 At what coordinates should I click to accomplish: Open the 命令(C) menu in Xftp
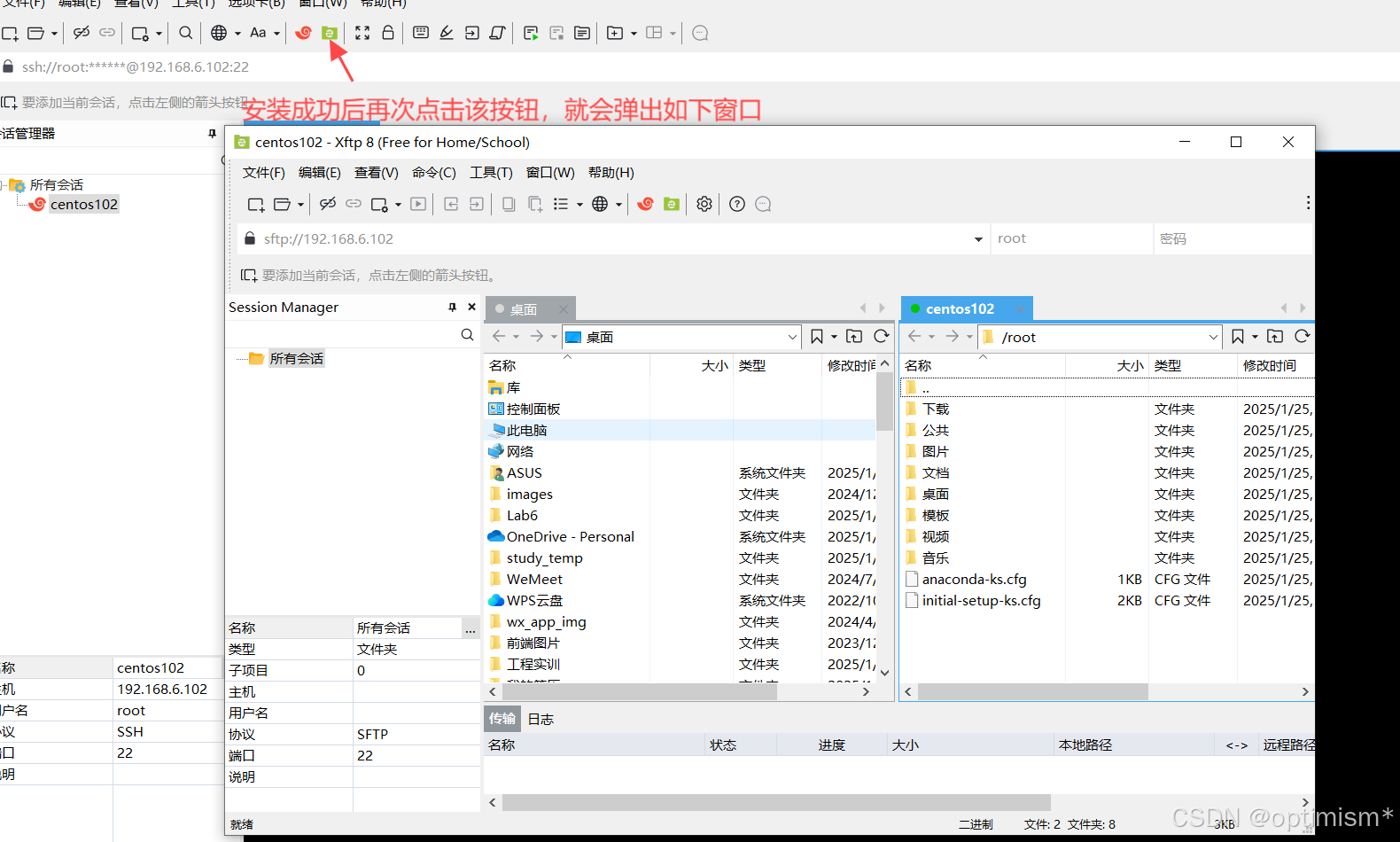pyautogui.click(x=434, y=173)
